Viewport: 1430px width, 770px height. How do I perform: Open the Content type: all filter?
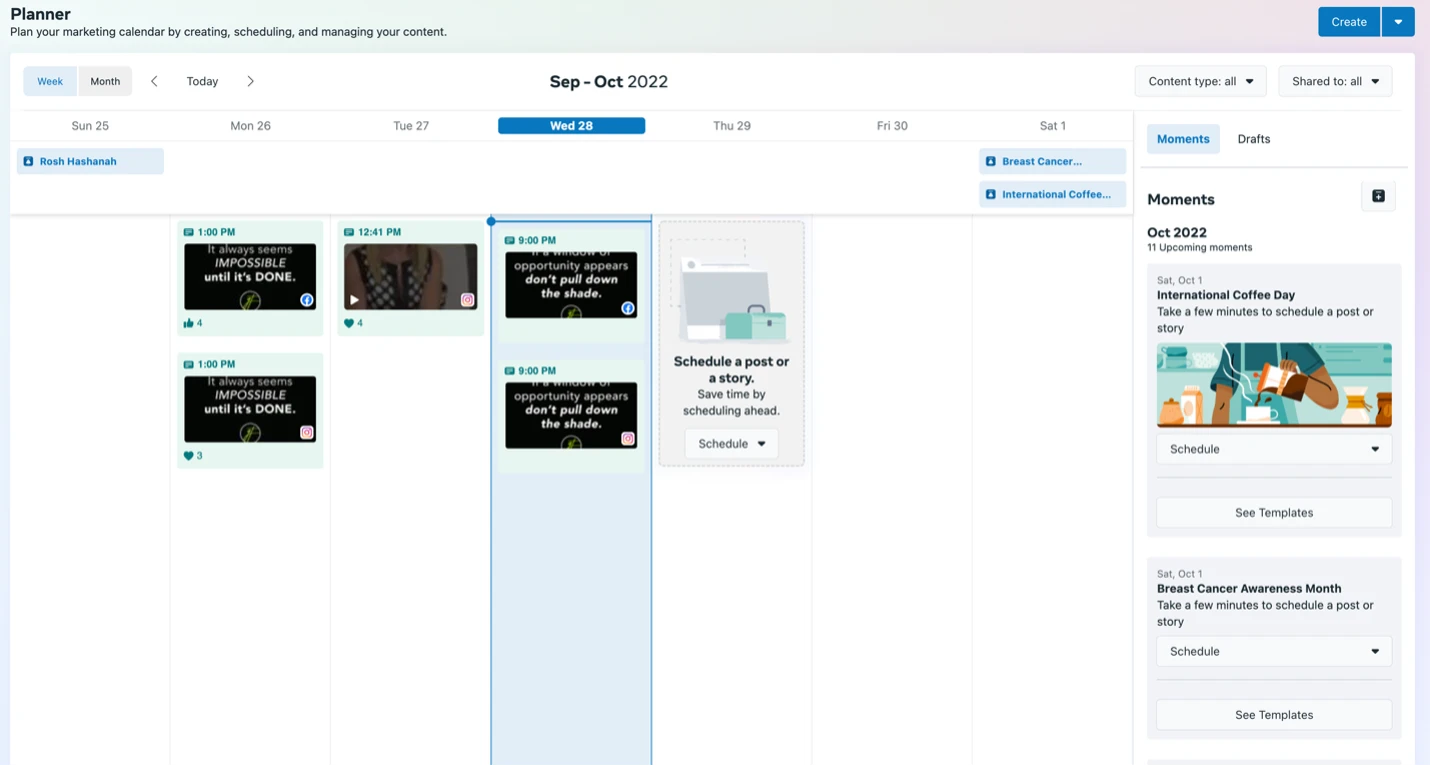1200,81
